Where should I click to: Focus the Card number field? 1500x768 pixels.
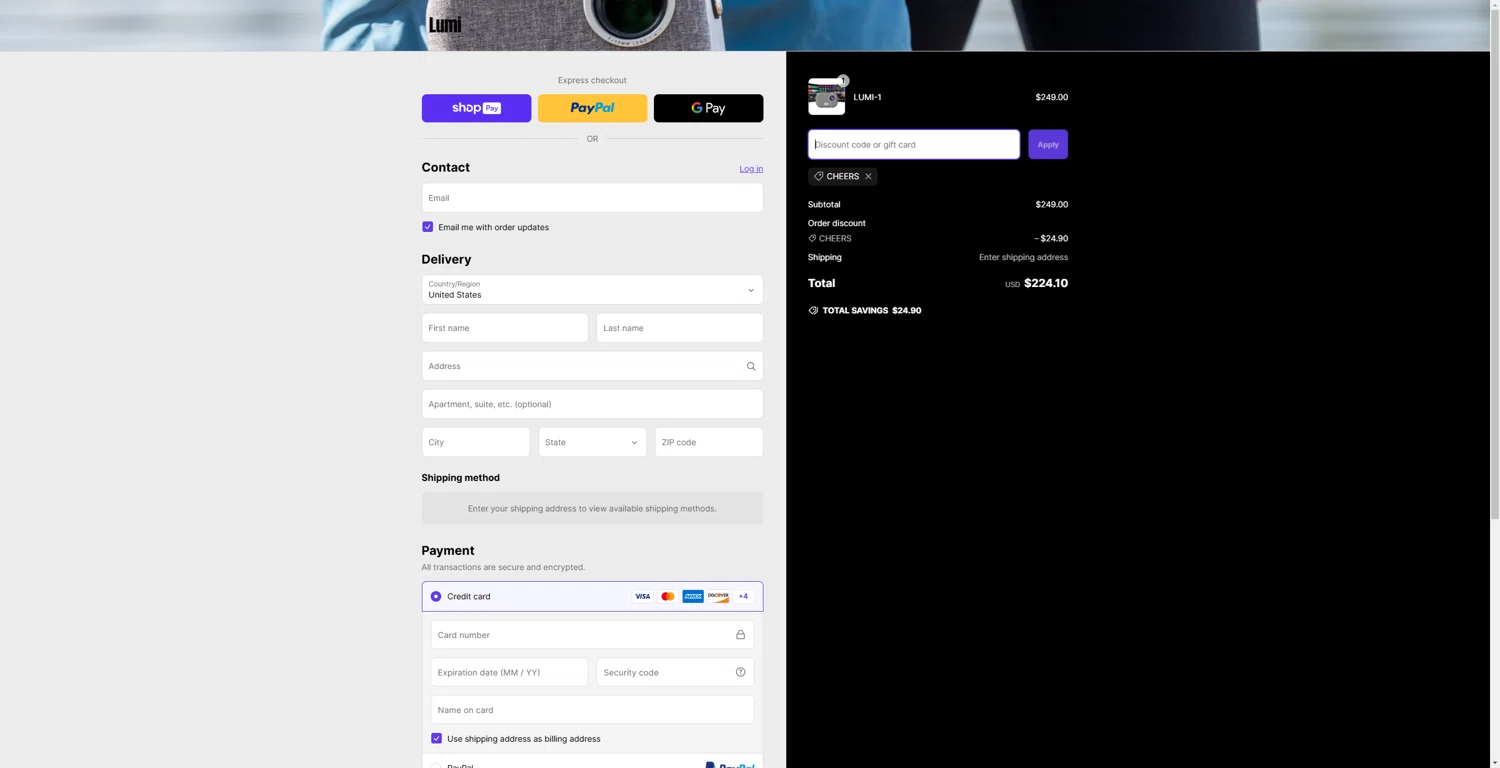(x=592, y=635)
